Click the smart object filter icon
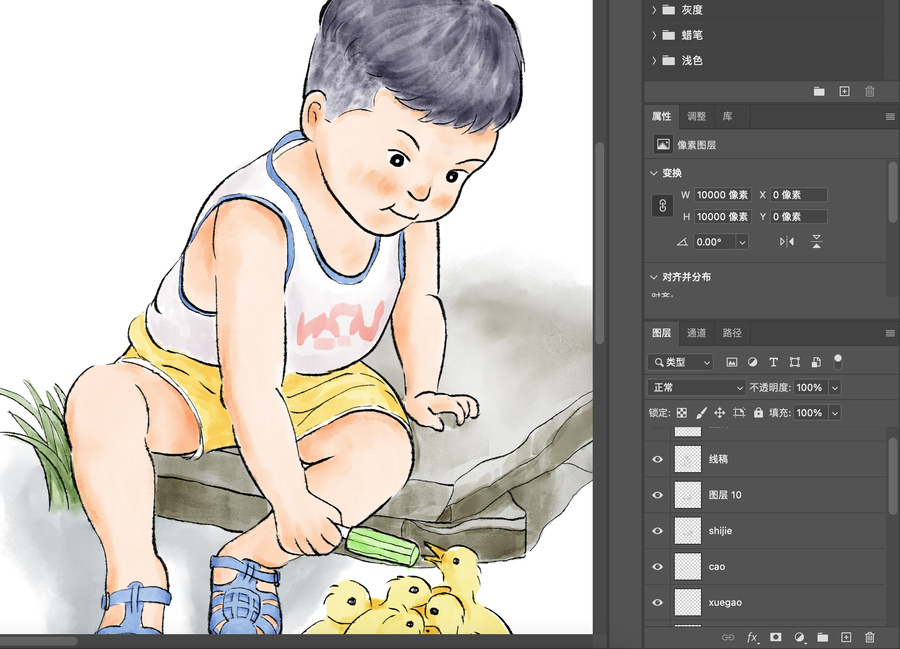This screenshot has height=649, width=900. [816, 362]
